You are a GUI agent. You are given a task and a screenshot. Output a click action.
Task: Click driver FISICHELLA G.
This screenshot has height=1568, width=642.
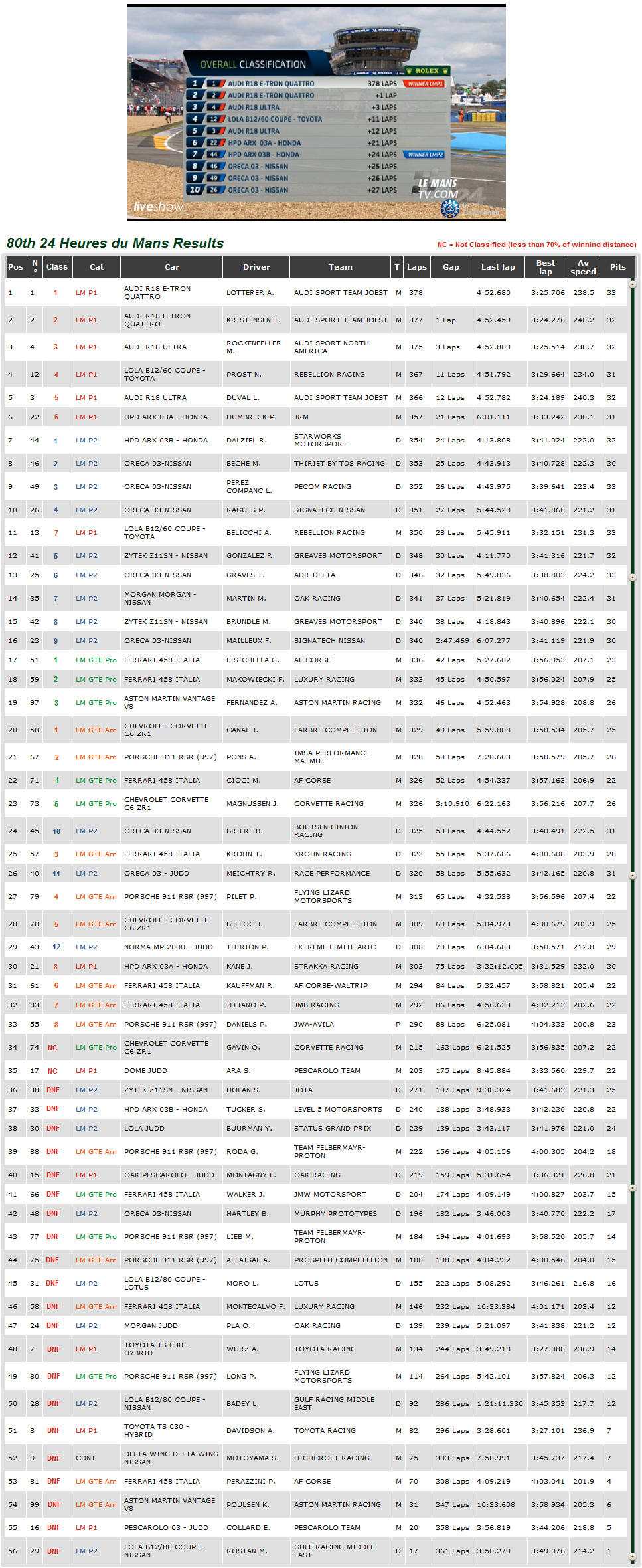[253, 660]
